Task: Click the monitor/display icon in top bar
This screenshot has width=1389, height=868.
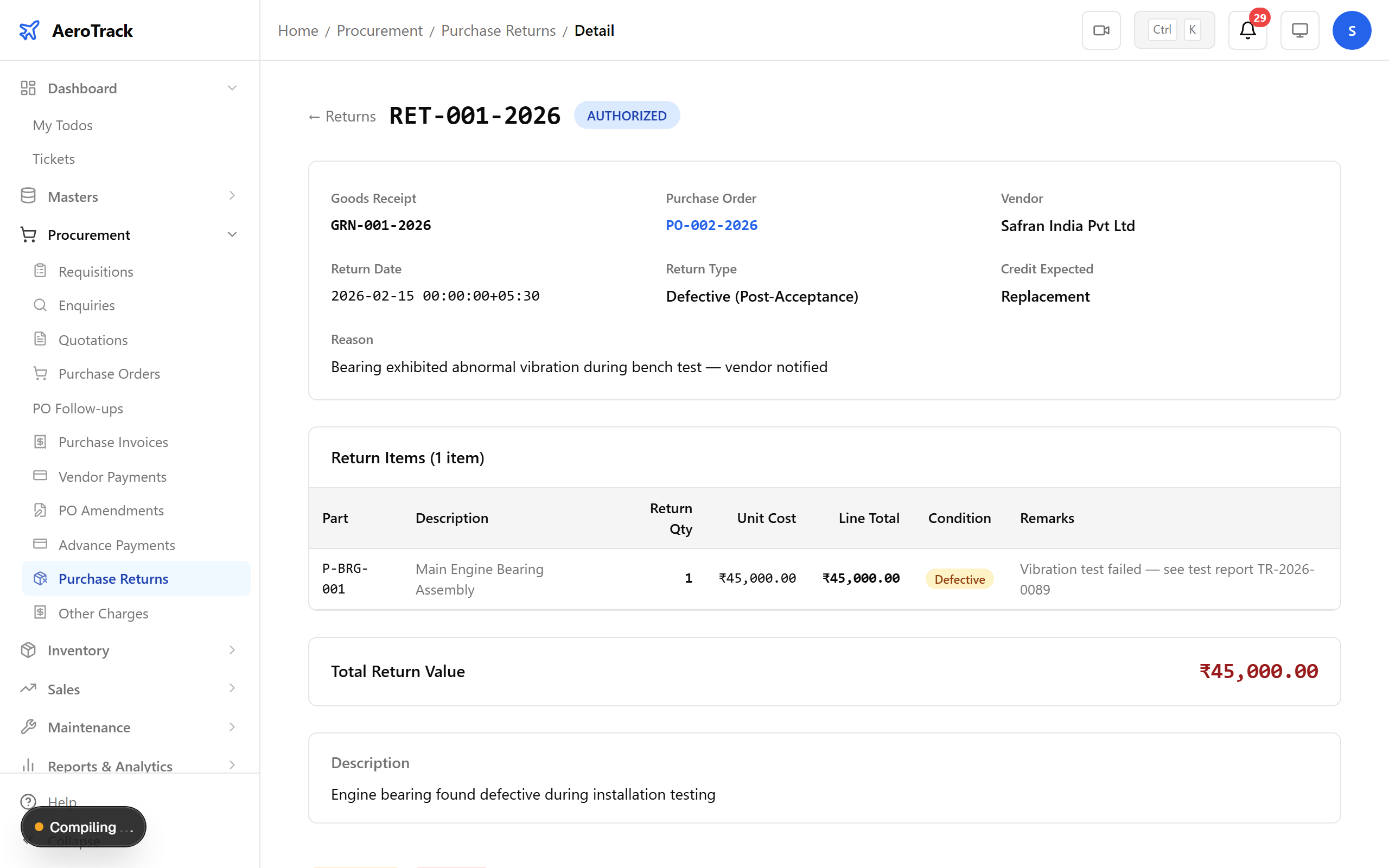Action: pos(1299,30)
